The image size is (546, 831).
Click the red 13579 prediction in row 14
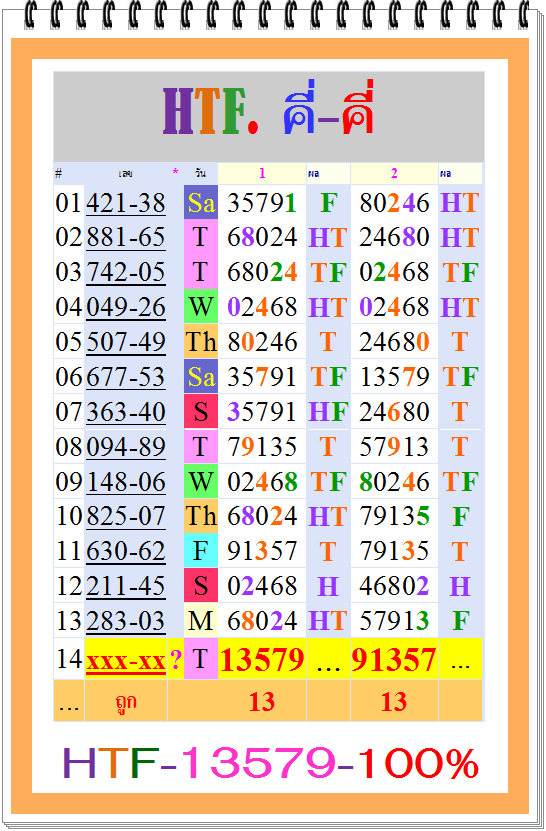(x=262, y=659)
